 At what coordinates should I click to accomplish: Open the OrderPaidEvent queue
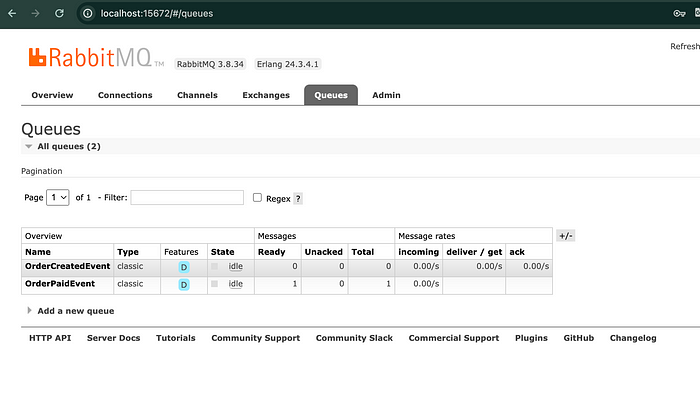60,284
